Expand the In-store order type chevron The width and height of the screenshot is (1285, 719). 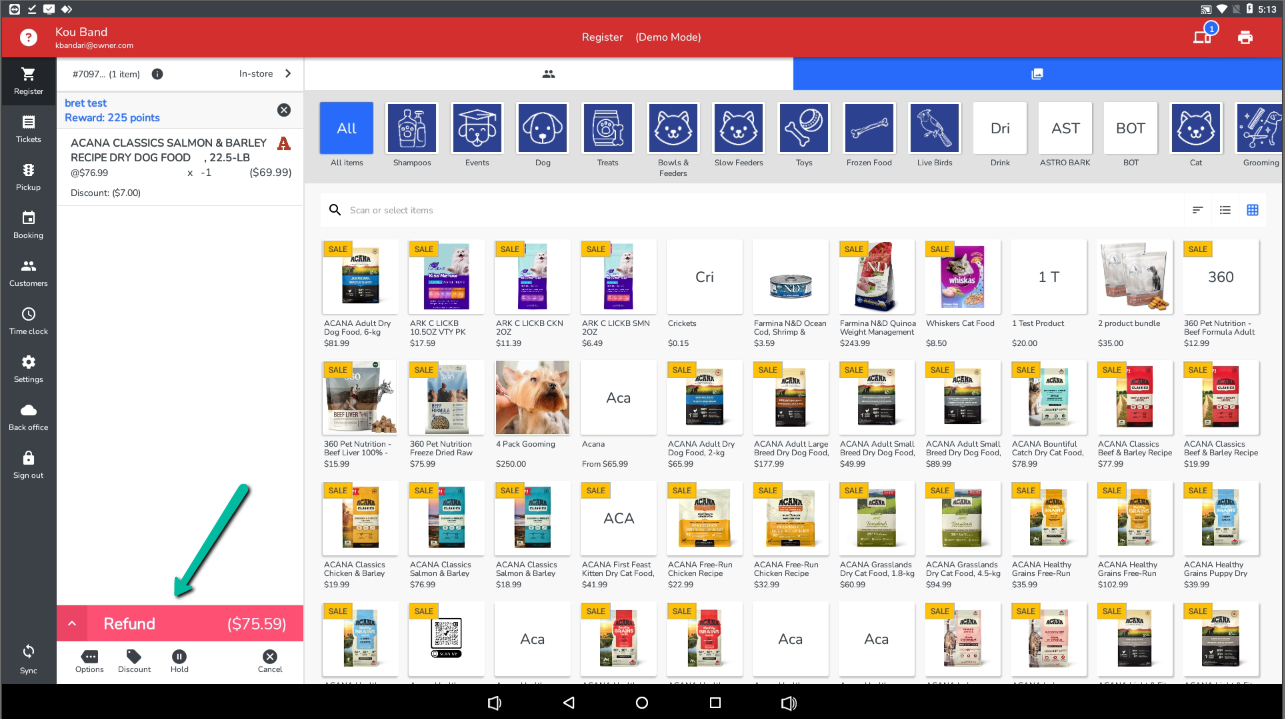[x=288, y=74]
